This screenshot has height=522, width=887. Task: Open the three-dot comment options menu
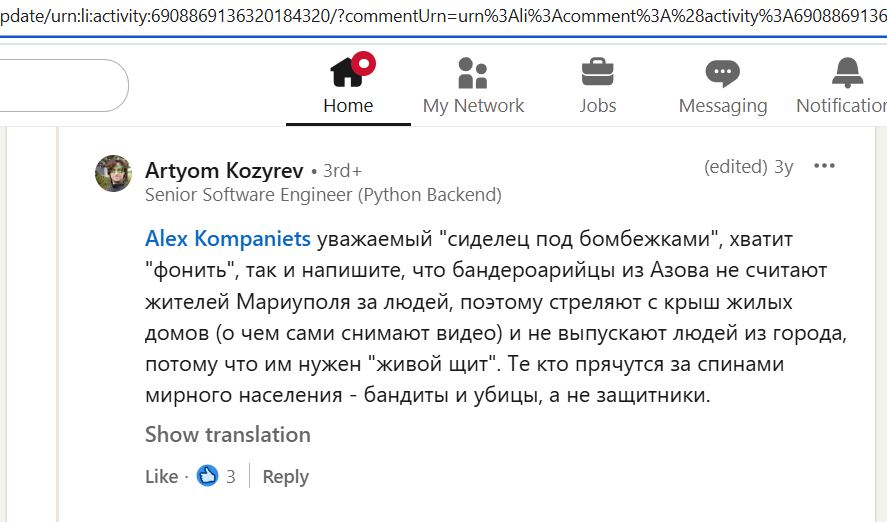(x=824, y=166)
